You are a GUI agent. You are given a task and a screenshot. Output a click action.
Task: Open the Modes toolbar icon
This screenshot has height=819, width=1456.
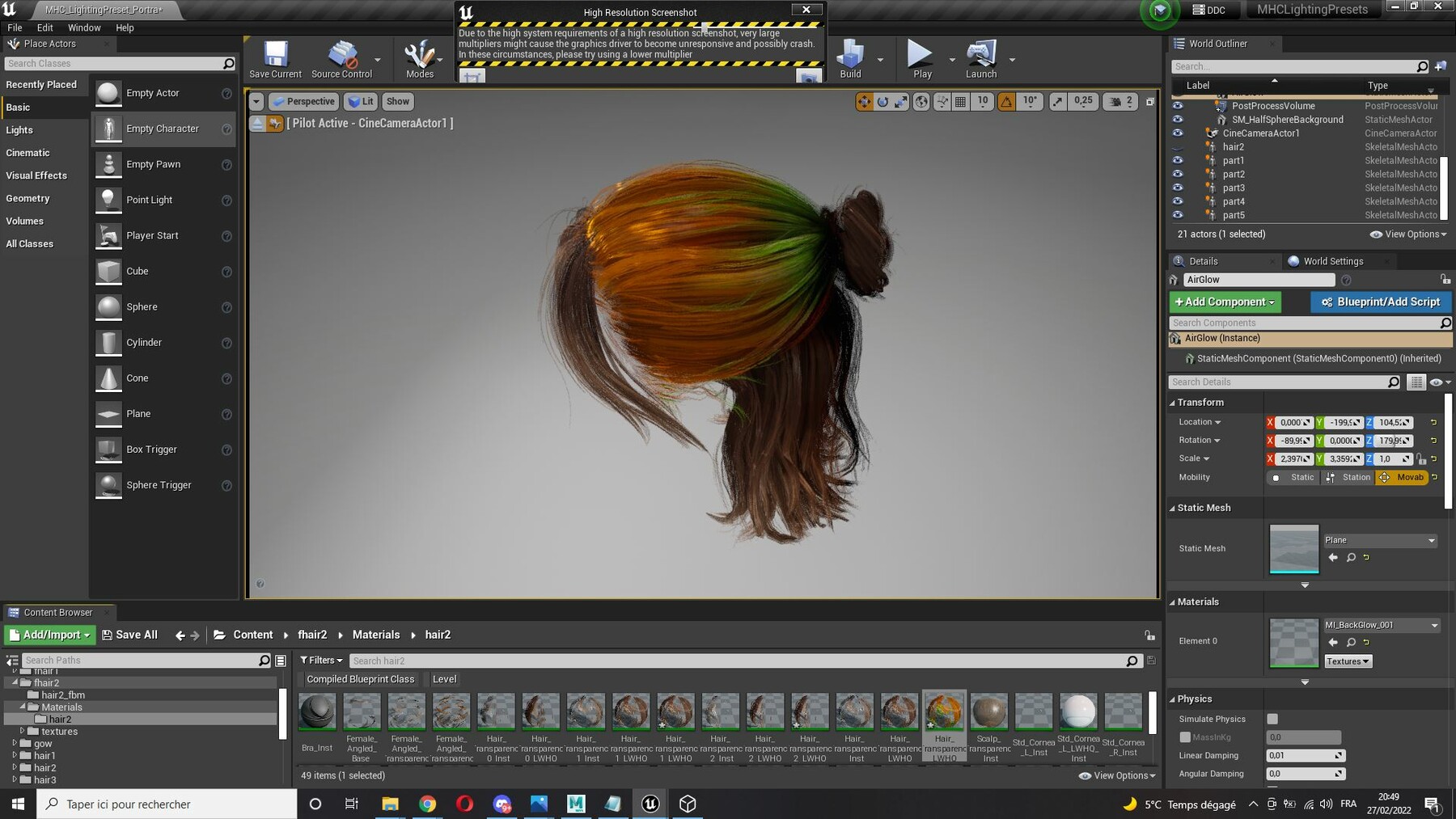pyautogui.click(x=419, y=59)
